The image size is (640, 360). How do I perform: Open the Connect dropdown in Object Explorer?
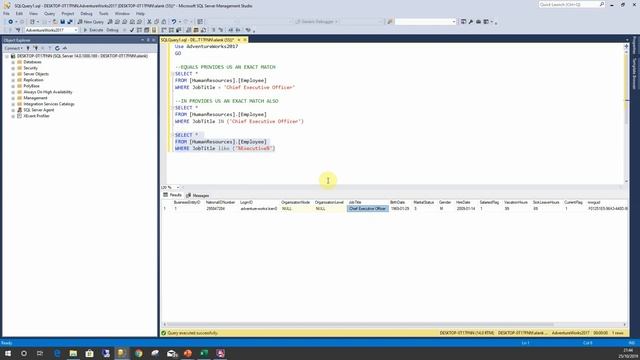(x=13, y=48)
